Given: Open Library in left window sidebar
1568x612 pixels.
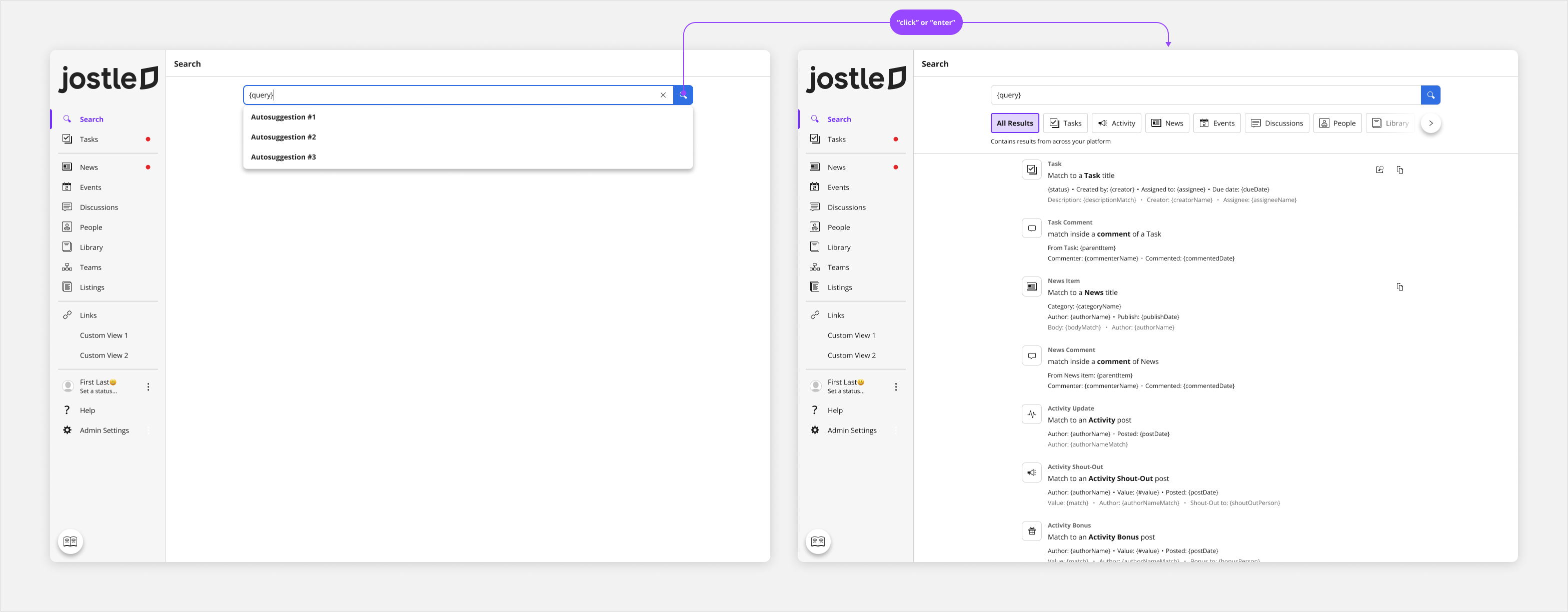Looking at the screenshot, I should (108, 247).
